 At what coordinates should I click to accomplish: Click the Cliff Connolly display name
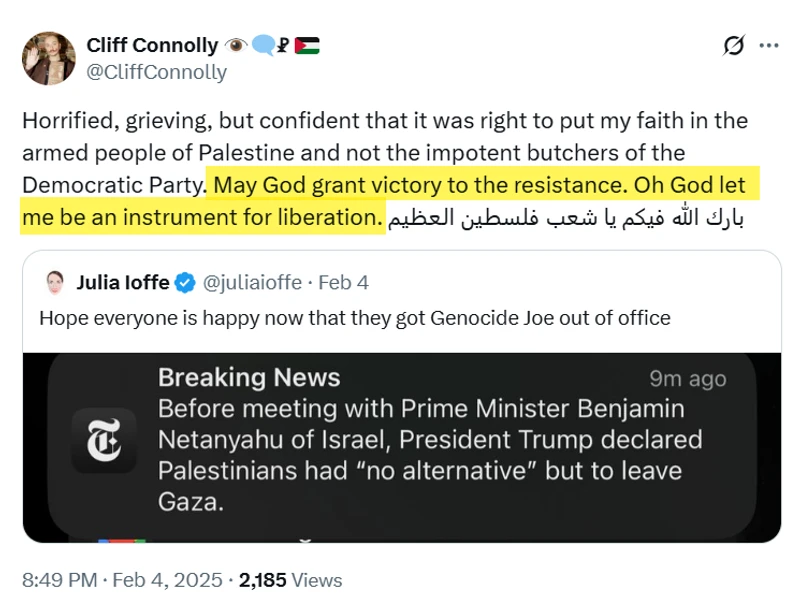[x=152, y=45]
